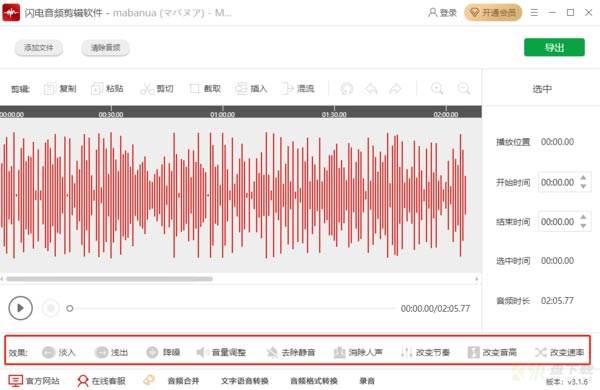Play the audio track
This screenshot has height=390, width=600.
(20, 308)
